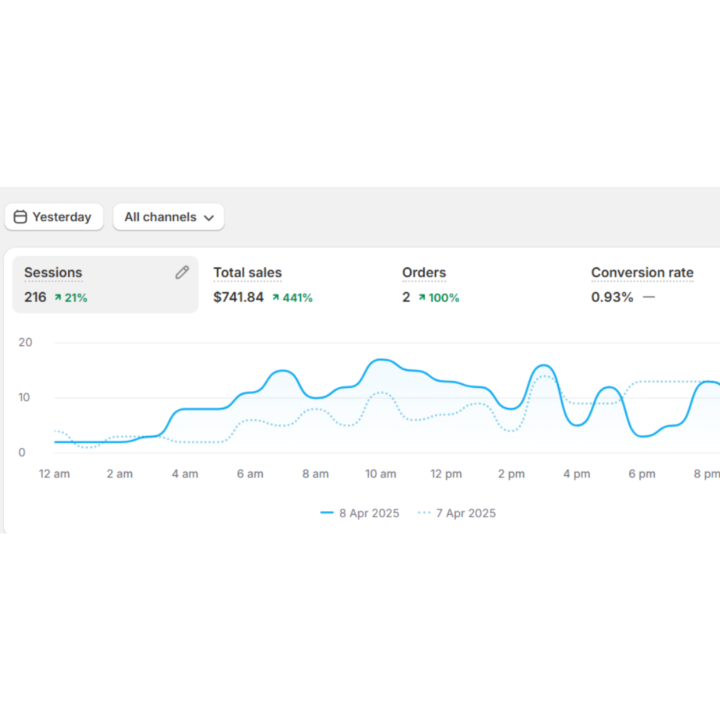The height and width of the screenshot is (720, 720).
Task: Click the 12 am axis label
Action: pyautogui.click(x=54, y=474)
